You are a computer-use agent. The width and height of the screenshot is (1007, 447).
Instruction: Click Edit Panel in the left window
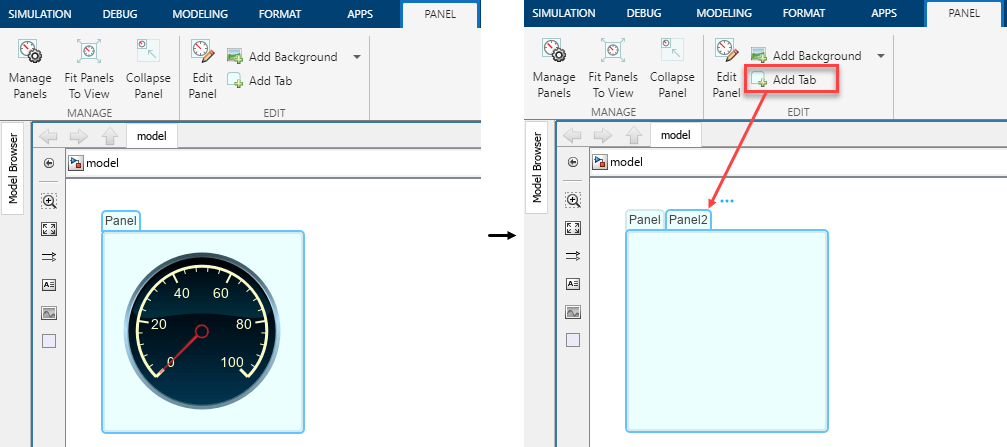tap(202, 69)
